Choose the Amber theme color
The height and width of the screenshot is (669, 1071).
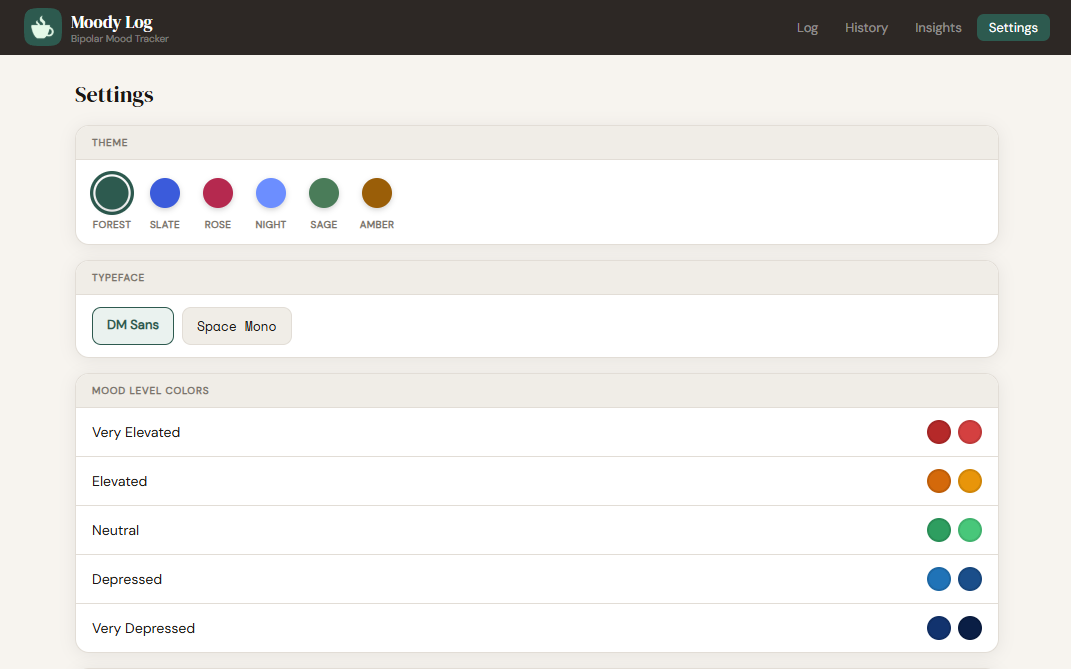[376, 192]
